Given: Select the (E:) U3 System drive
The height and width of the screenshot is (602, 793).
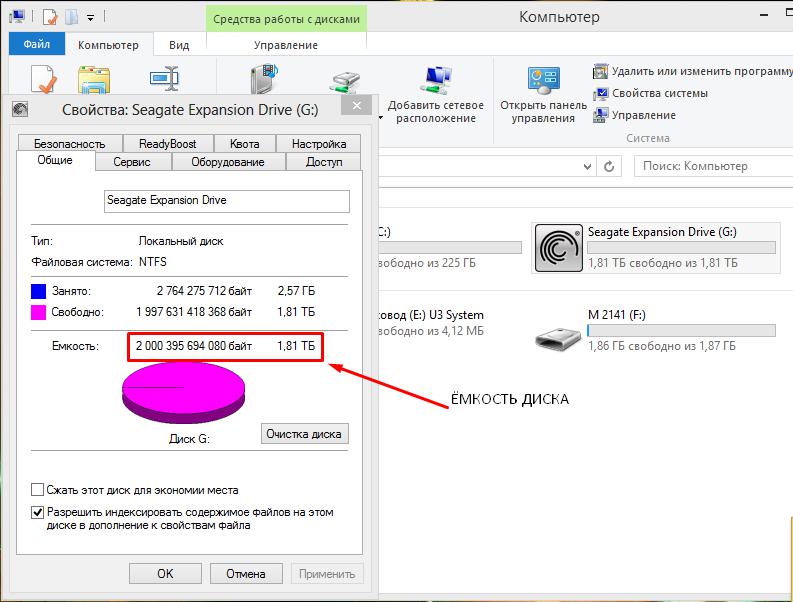Looking at the screenshot, I should pyautogui.click(x=431, y=323).
